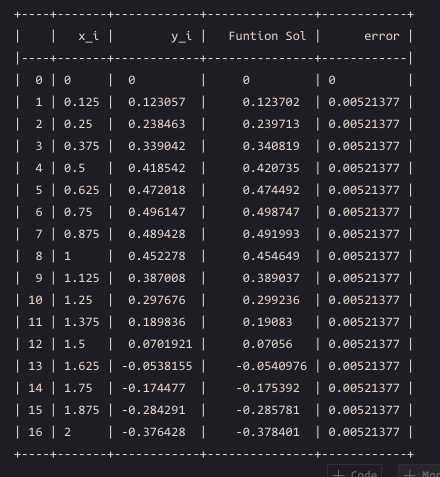
Task: Select y_i value -0.174477
Action: click(153, 388)
